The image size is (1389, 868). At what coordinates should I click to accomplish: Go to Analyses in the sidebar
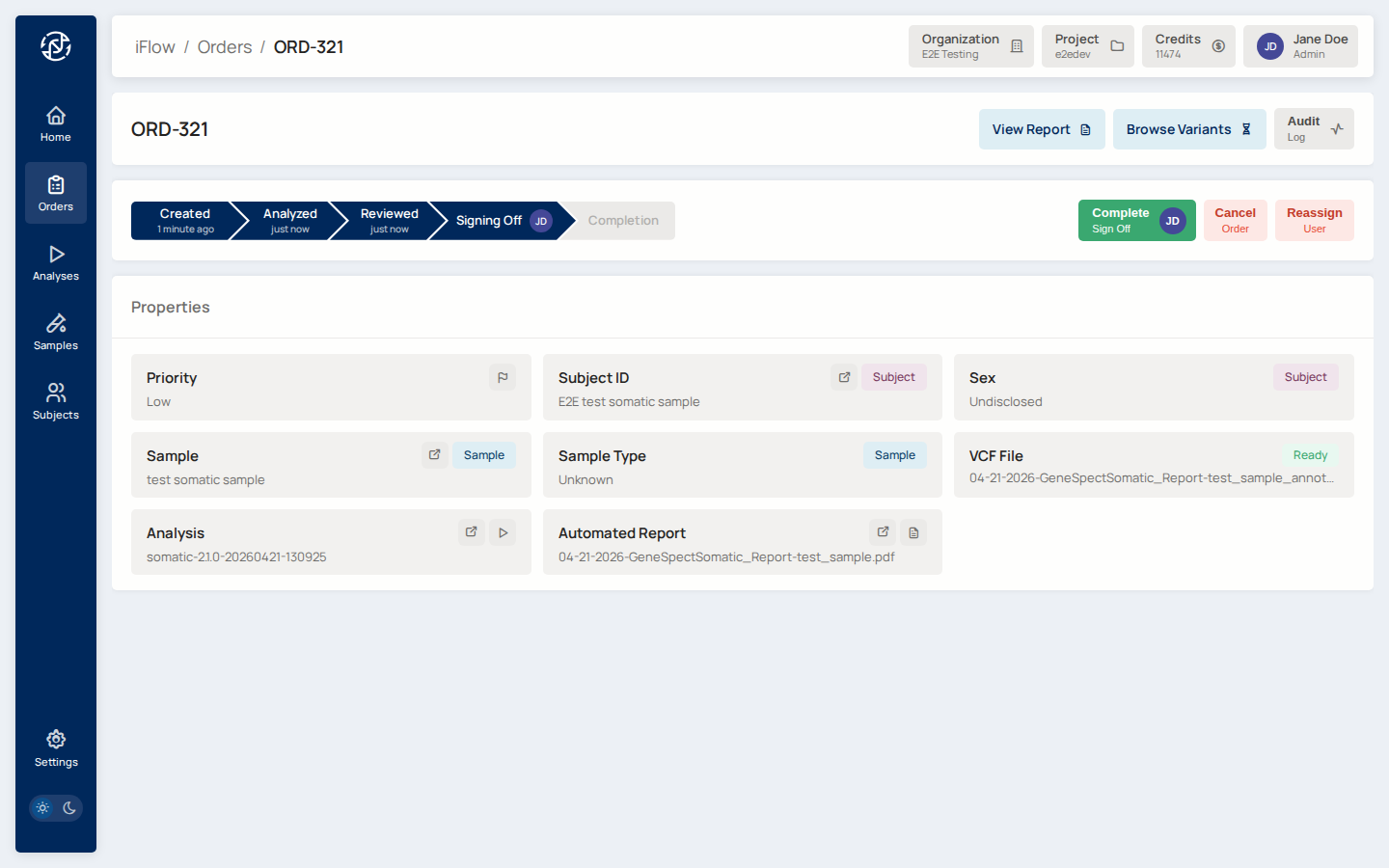point(56,262)
